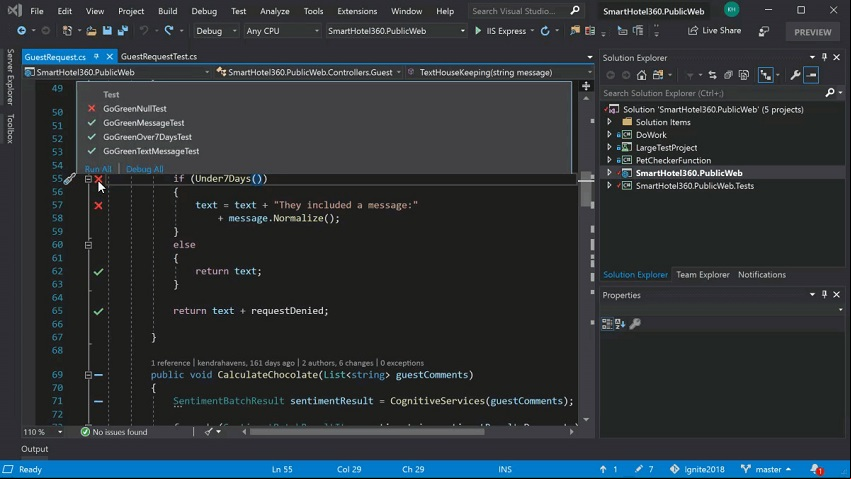
Task: Click the Solution Explorer Home icon
Action: [x=642, y=75]
